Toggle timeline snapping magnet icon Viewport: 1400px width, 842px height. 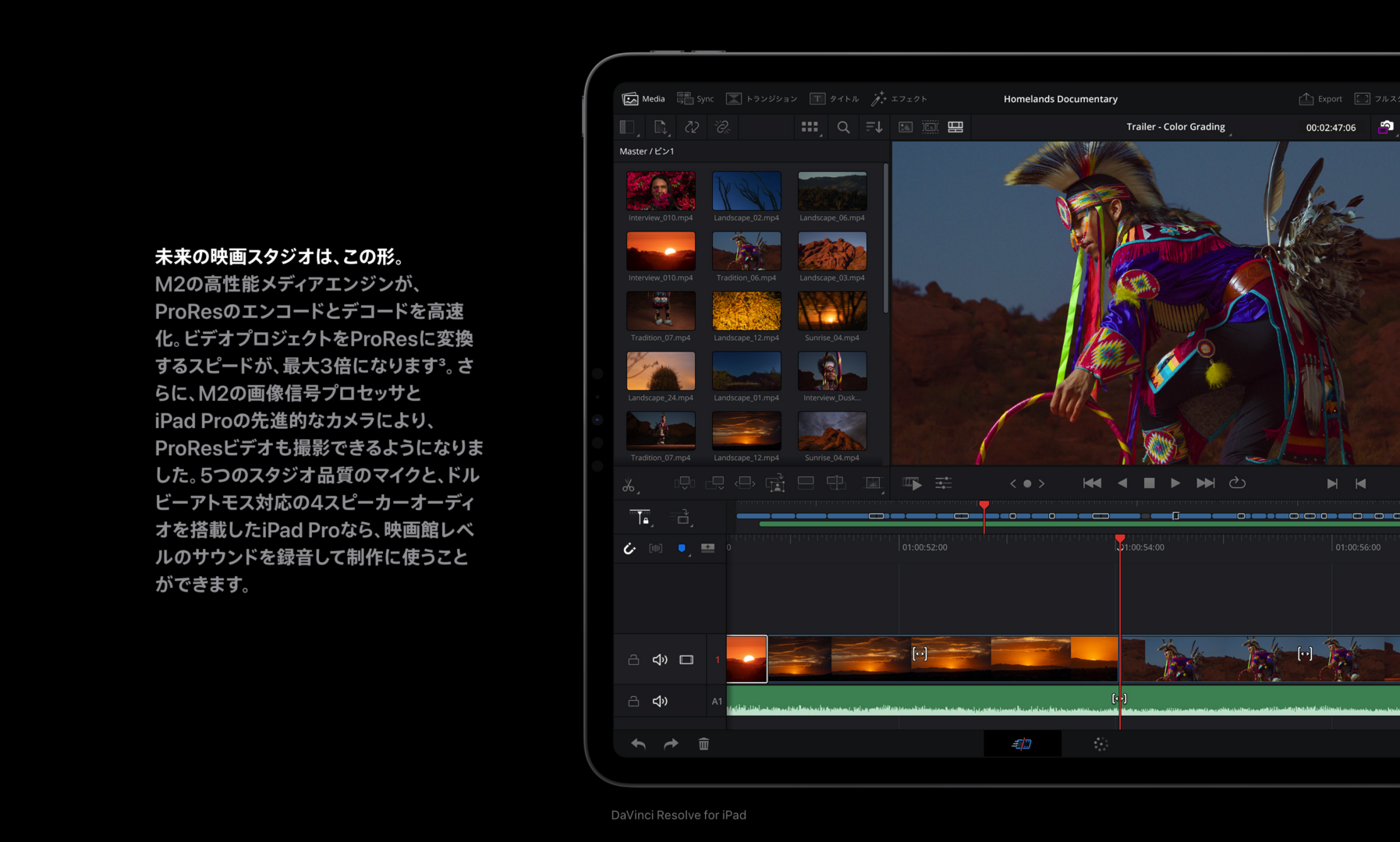point(629,549)
